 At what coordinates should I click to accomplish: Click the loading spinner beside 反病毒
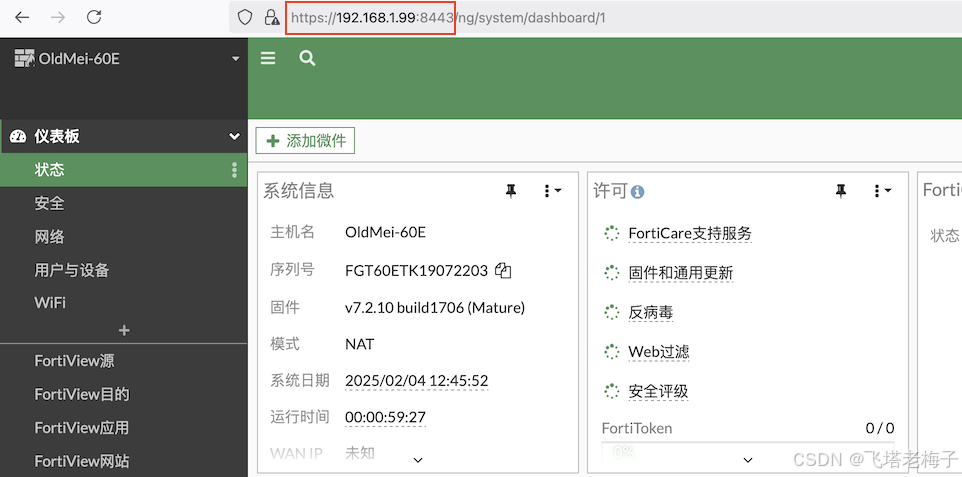point(611,312)
